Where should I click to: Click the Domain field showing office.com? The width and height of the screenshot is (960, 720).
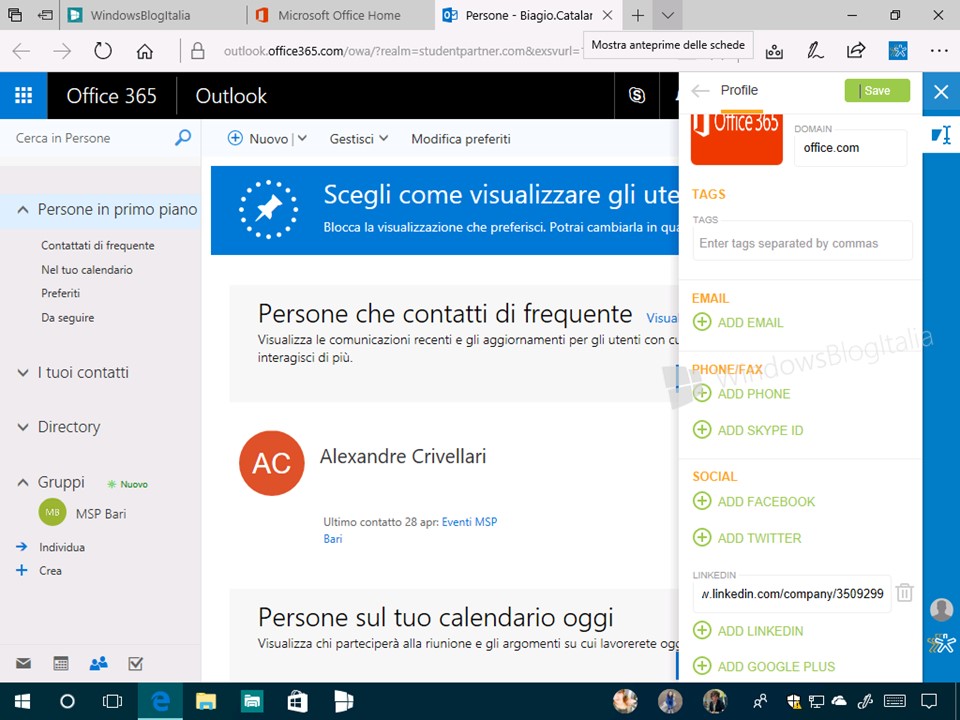(850, 148)
